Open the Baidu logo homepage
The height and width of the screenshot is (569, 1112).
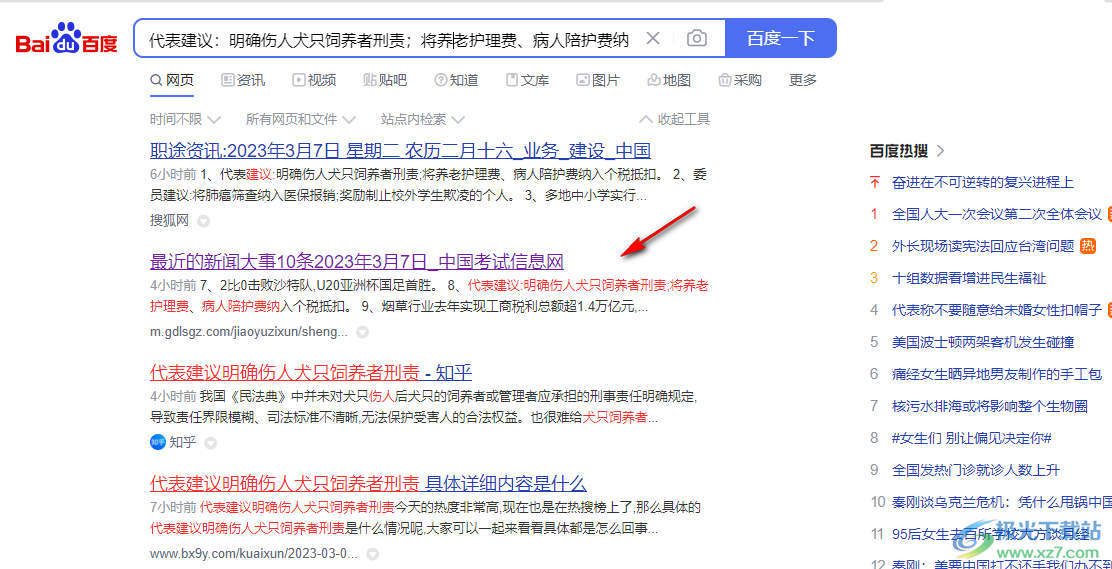[x=67, y=39]
